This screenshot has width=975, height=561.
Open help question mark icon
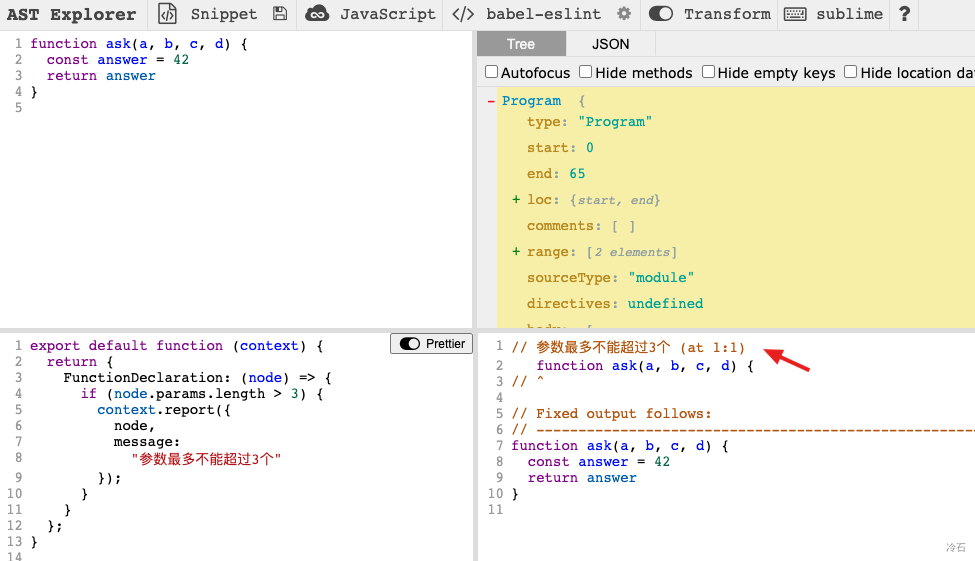click(x=904, y=14)
